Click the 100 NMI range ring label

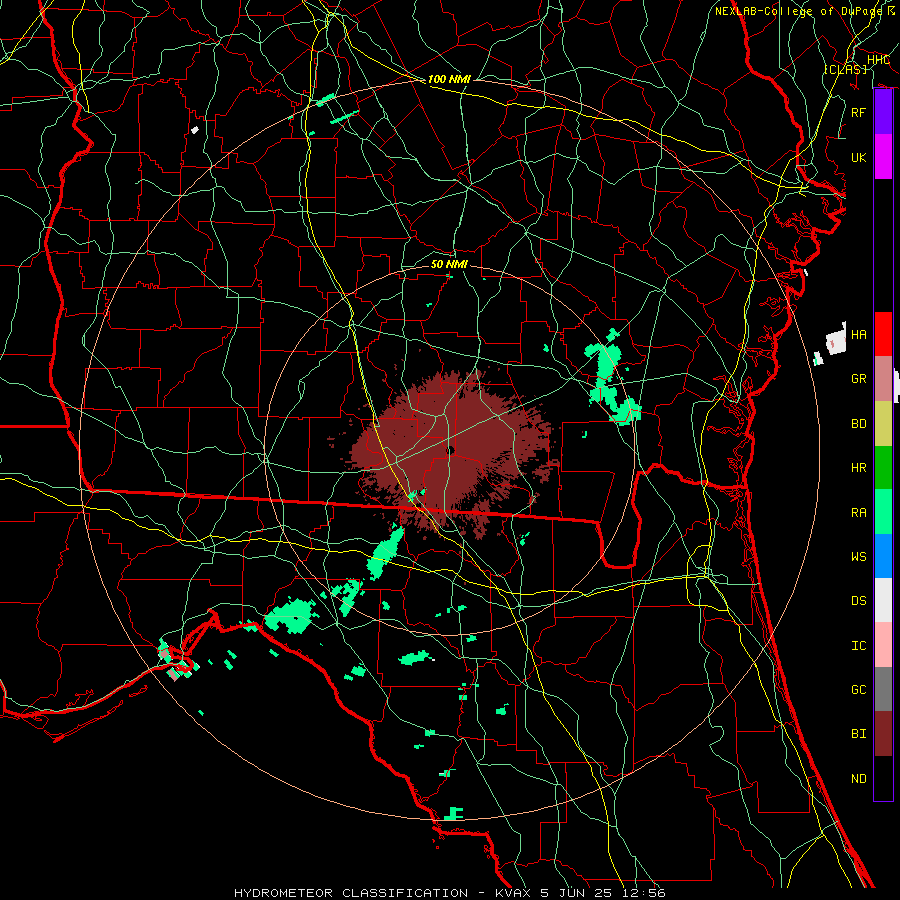(x=449, y=79)
